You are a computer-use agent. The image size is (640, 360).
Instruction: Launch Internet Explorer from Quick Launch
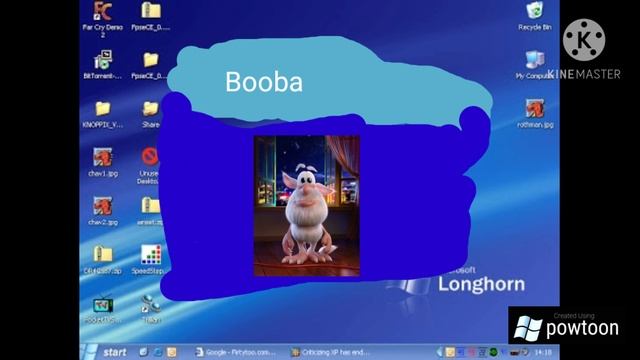(158, 352)
